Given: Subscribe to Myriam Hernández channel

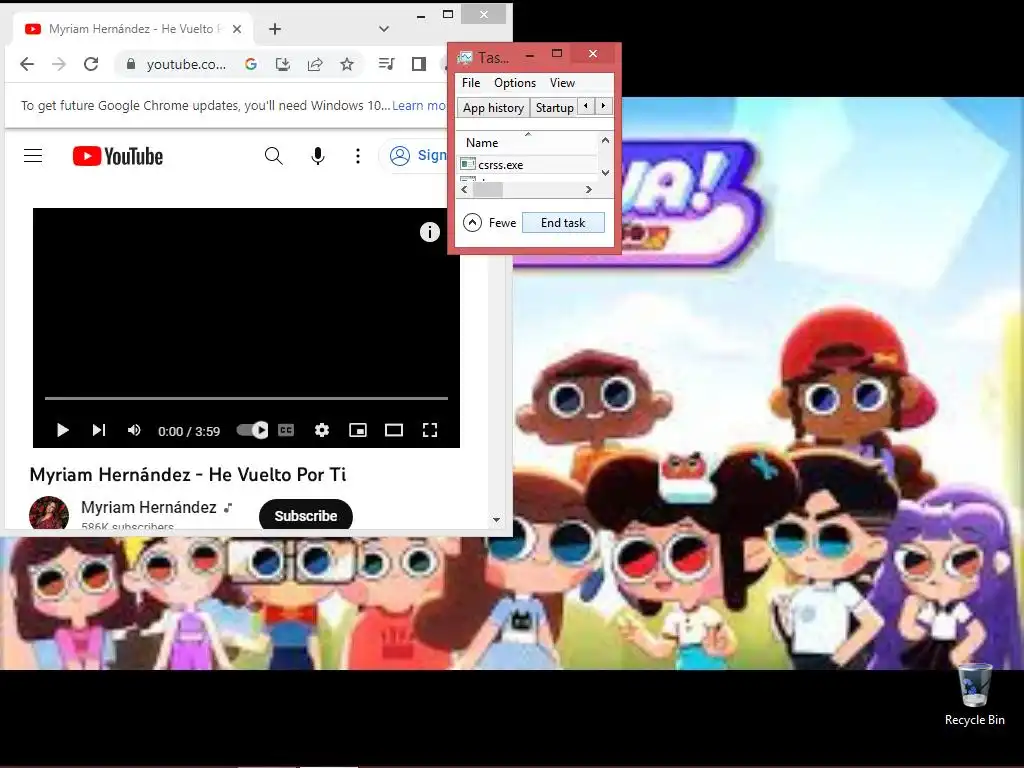Looking at the screenshot, I should pyautogui.click(x=306, y=516).
